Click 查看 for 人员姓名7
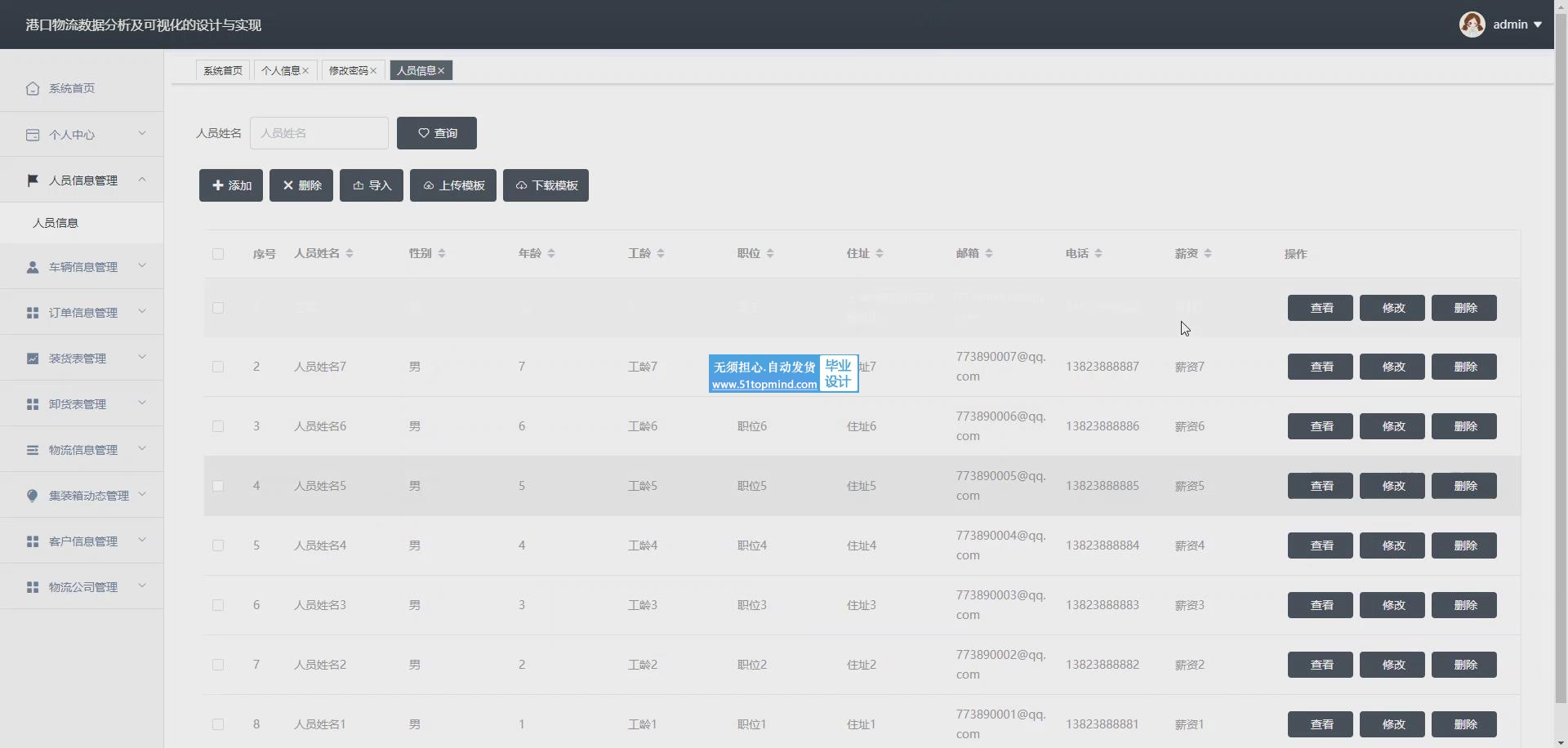Image resolution: width=1568 pixels, height=748 pixels. pyautogui.click(x=1321, y=367)
